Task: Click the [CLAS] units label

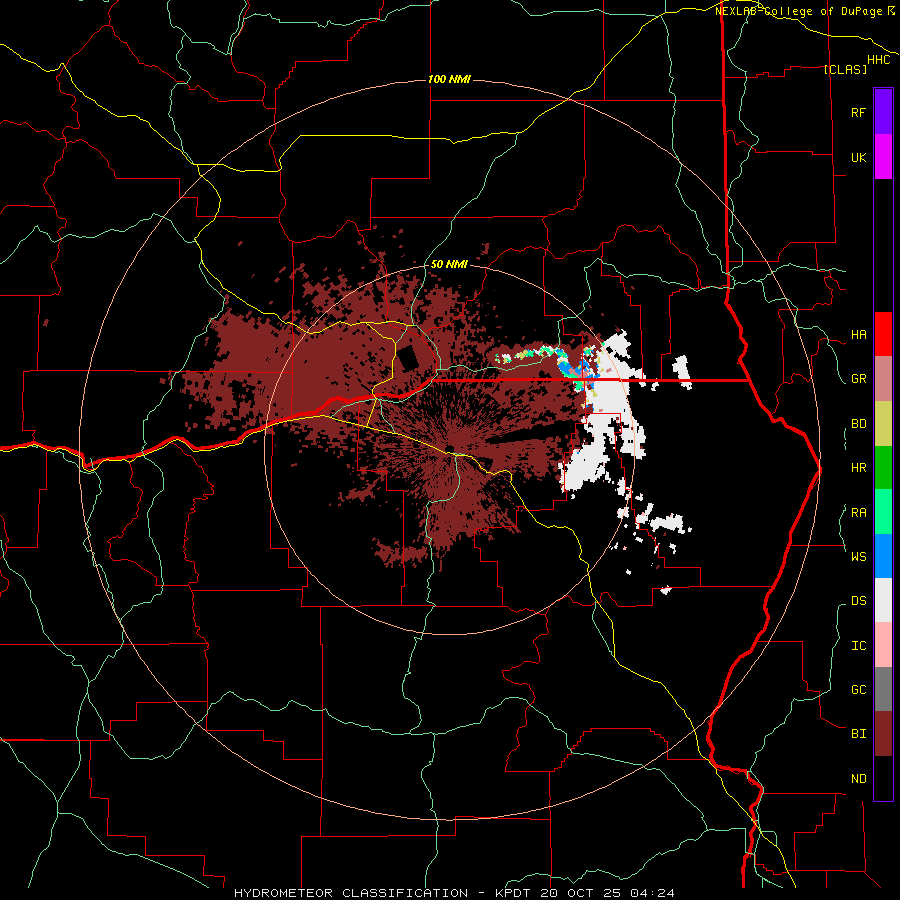Action: [845, 69]
